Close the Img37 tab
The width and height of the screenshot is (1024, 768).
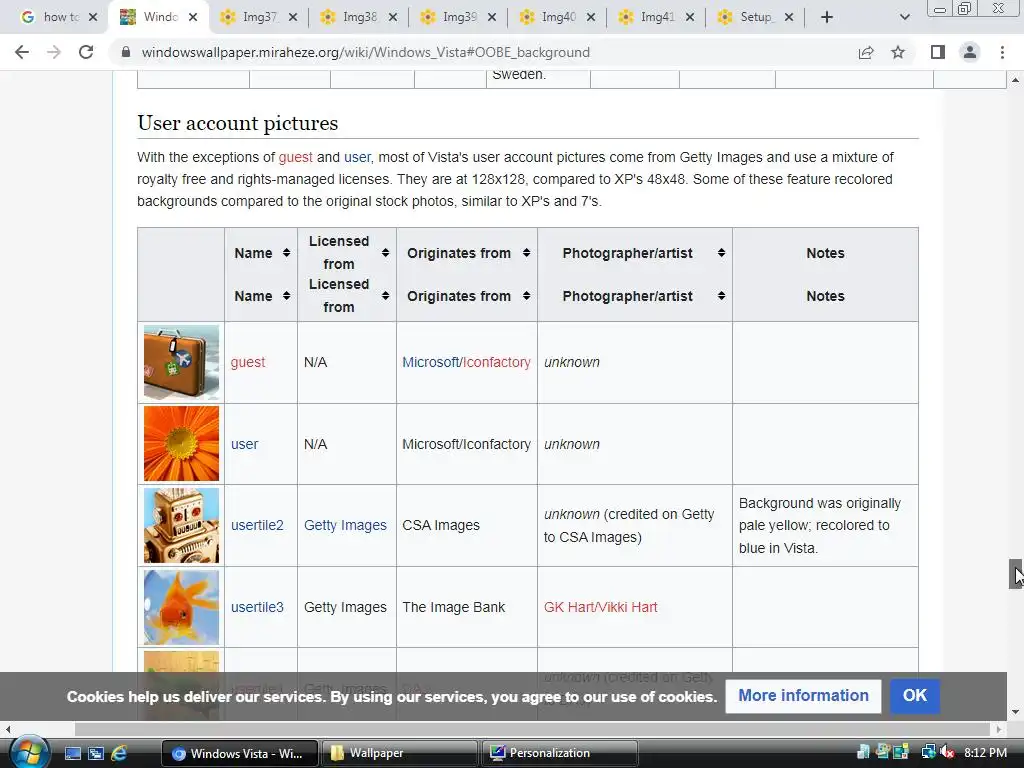coord(293,18)
